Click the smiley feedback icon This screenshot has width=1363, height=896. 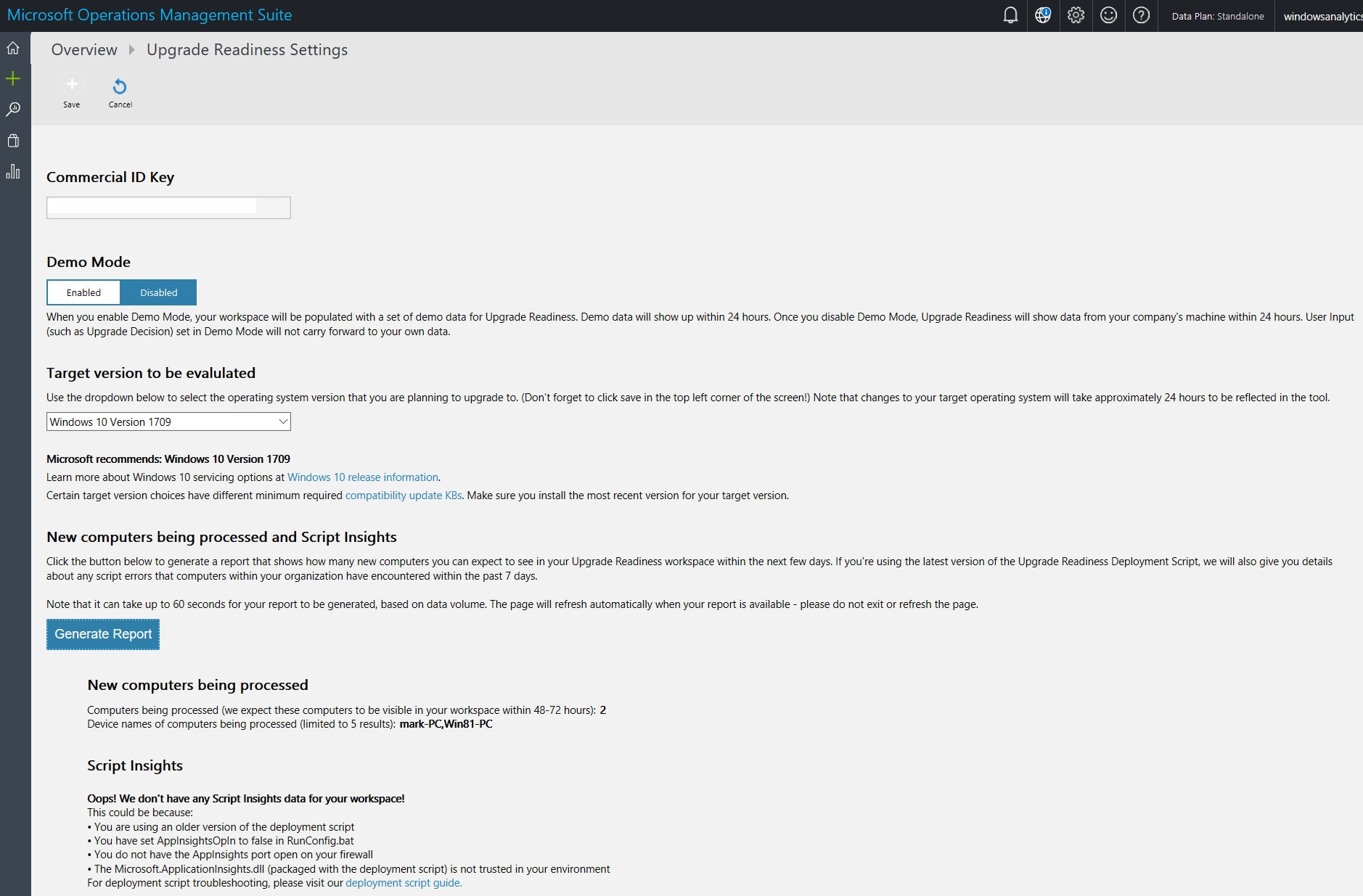(x=1108, y=15)
